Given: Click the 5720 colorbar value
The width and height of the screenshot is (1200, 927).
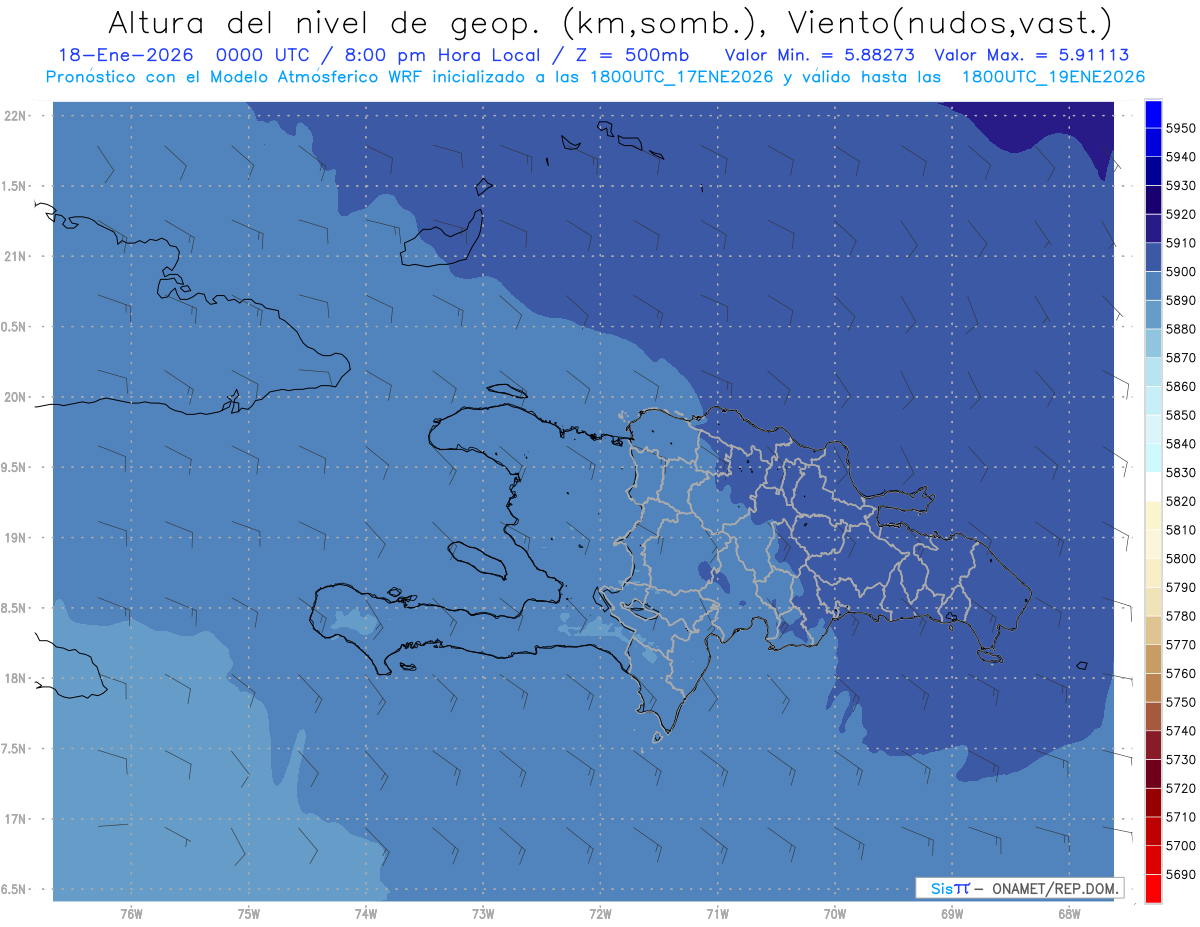Looking at the screenshot, I should 1180,788.
